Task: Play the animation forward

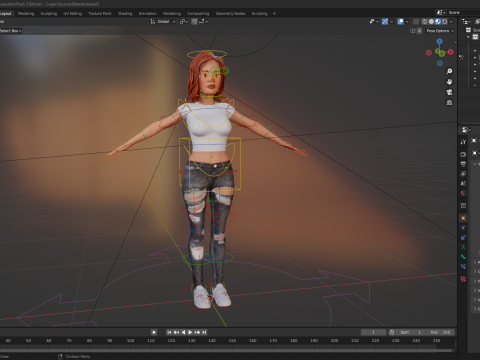Action: [x=190, y=332]
